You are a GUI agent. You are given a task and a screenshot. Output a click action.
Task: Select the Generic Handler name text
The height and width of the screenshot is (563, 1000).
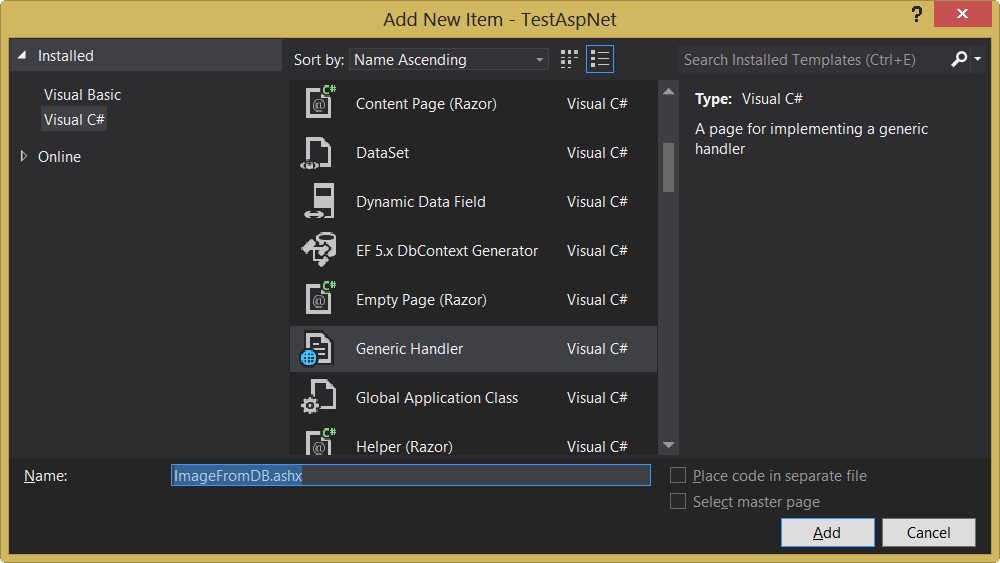pyautogui.click(x=409, y=349)
